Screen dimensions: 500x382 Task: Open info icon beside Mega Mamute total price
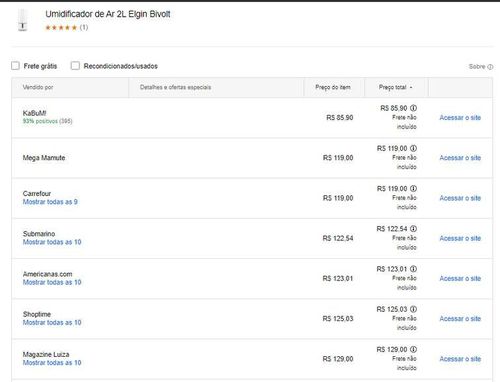point(413,148)
